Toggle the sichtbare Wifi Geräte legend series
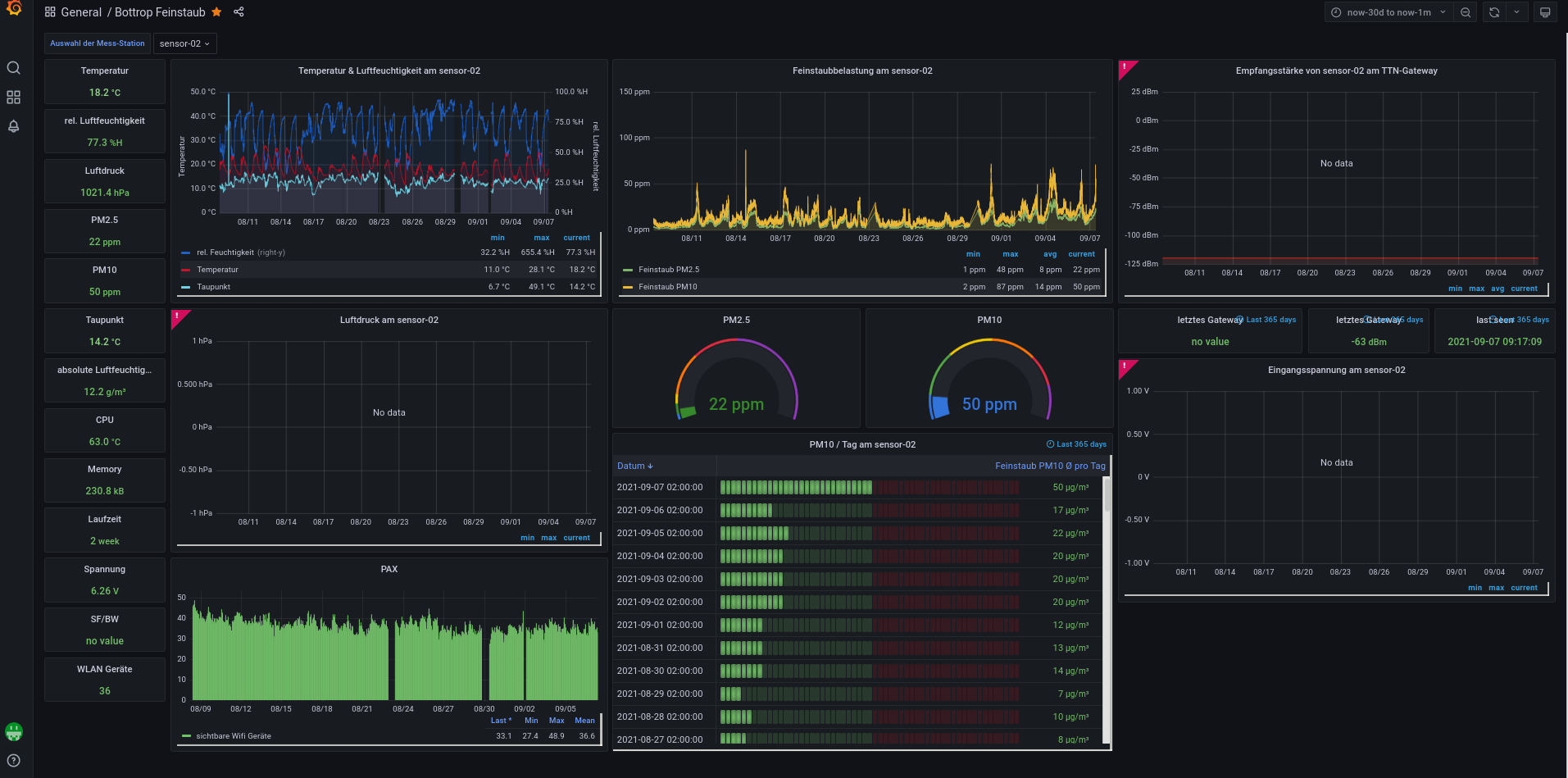The width and height of the screenshot is (1568, 778). (x=234, y=736)
